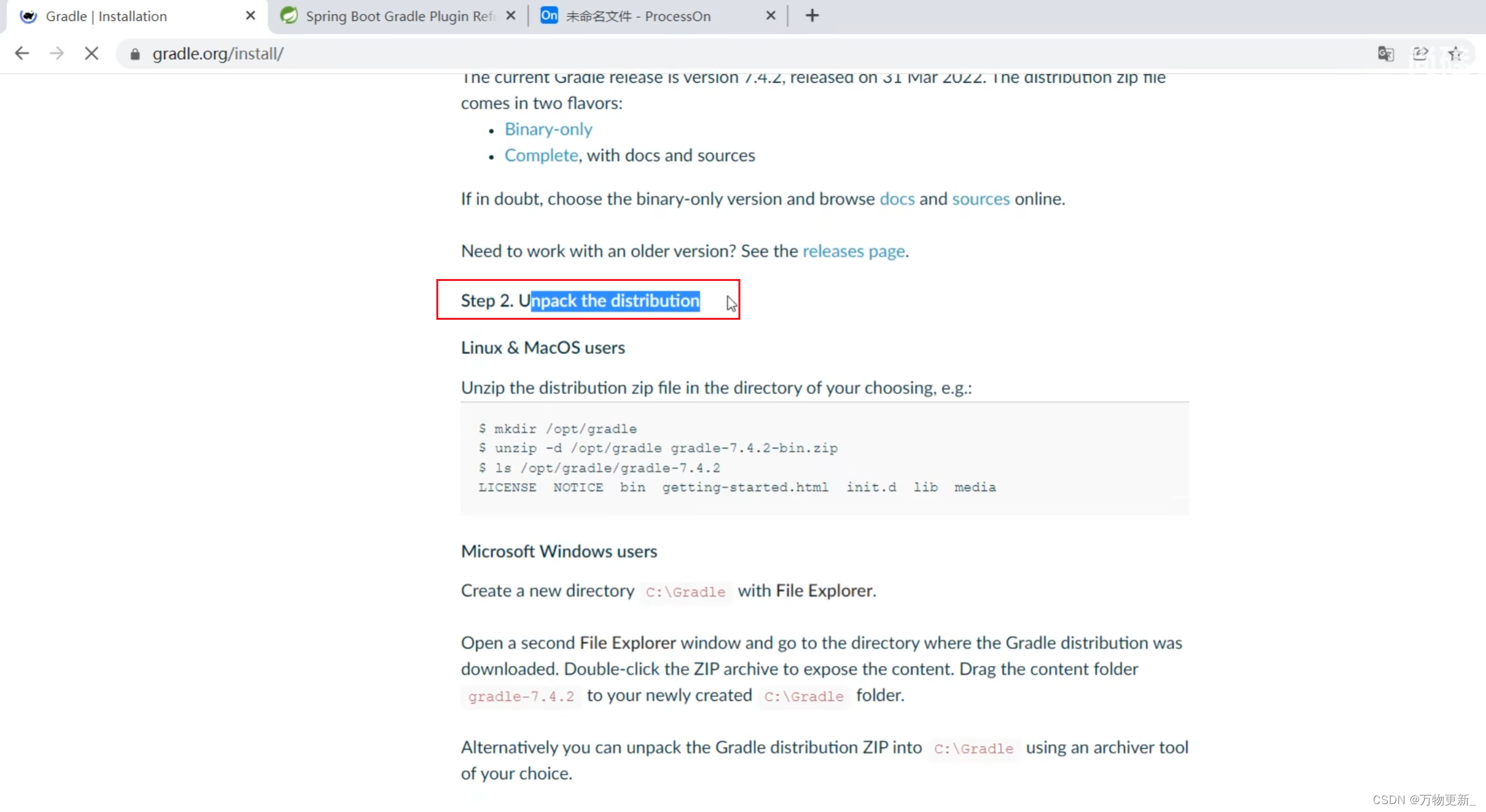The width and height of the screenshot is (1486, 812).
Task: Click the ls /opt/gradle/gradle-7.4.2 command line
Action: [x=600, y=468]
